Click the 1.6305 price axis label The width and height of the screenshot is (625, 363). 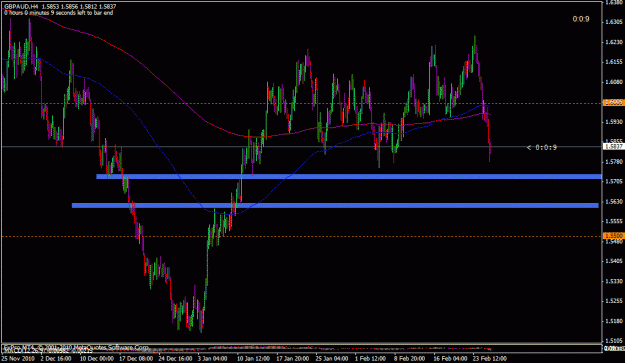pos(614,22)
